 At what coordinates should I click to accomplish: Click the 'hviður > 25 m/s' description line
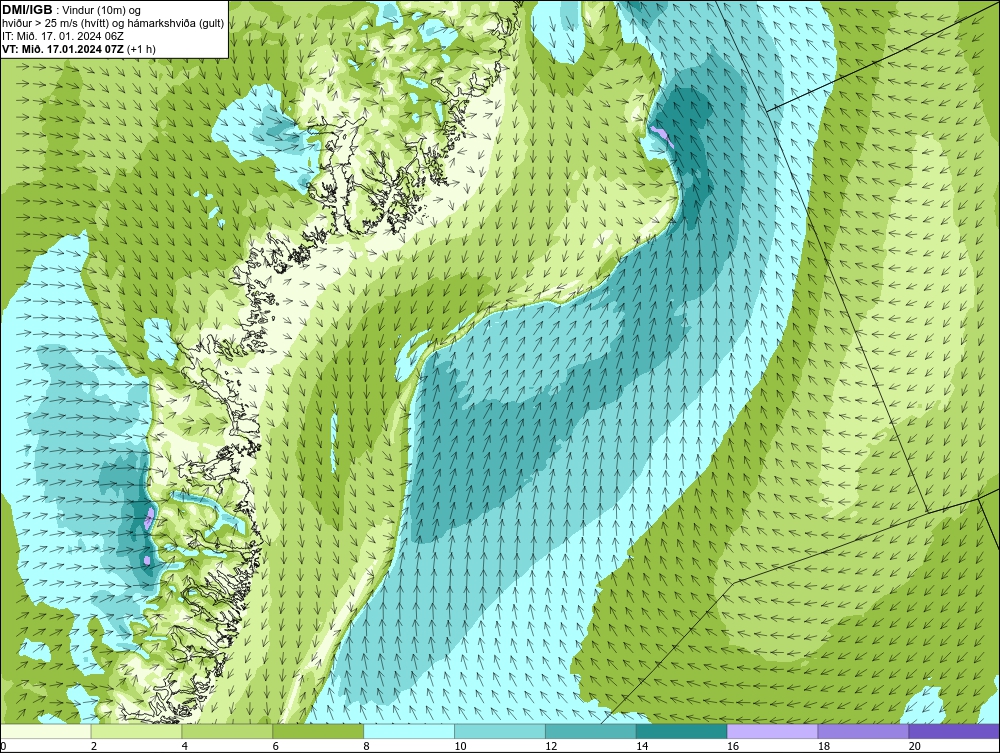[x=113, y=23]
